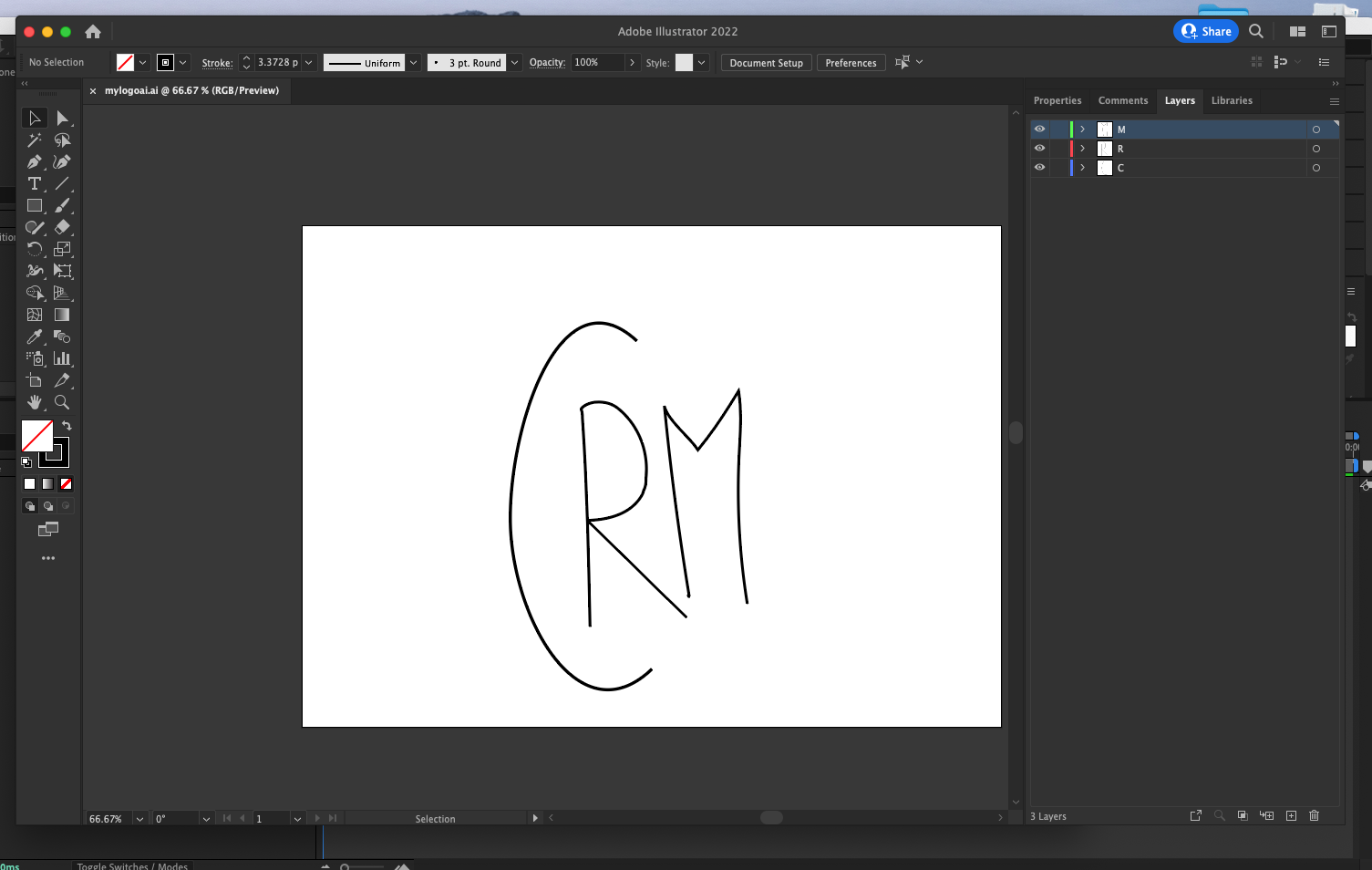
Task: Select the Rectangle tool
Action: (x=35, y=205)
